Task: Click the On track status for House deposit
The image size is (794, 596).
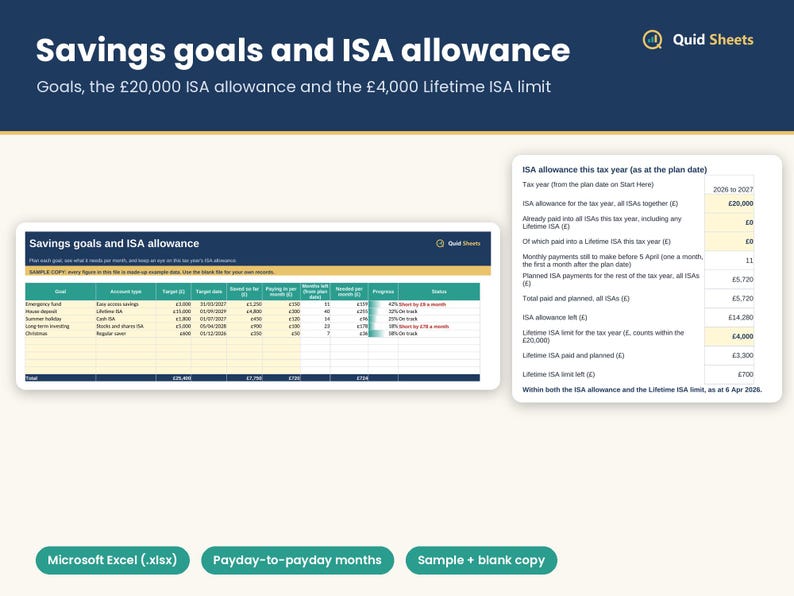Action: [x=408, y=311]
